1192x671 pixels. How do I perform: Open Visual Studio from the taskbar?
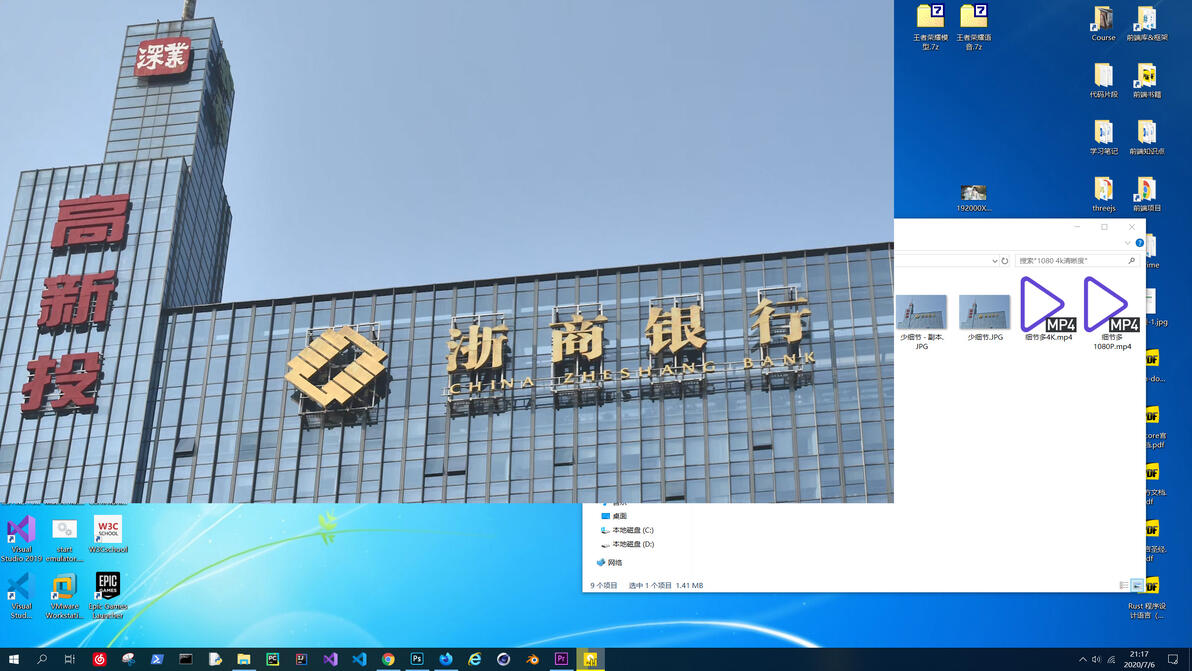[330, 660]
